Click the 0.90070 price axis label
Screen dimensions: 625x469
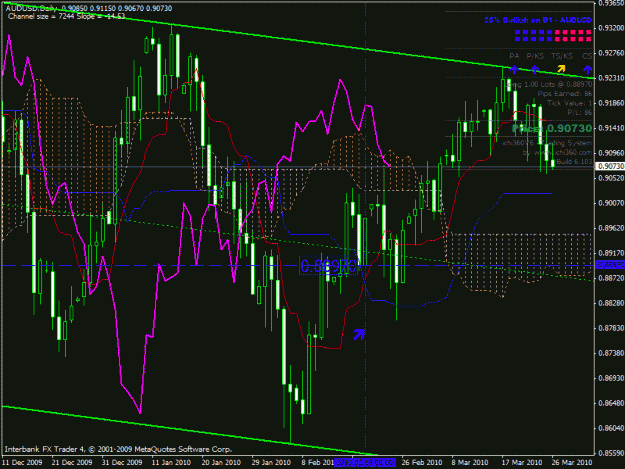611,203
